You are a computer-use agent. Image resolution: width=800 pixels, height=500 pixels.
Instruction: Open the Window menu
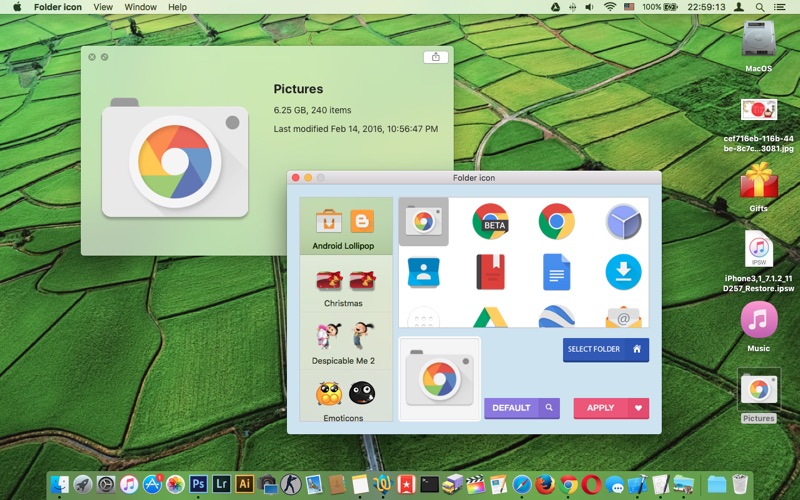coord(140,7)
